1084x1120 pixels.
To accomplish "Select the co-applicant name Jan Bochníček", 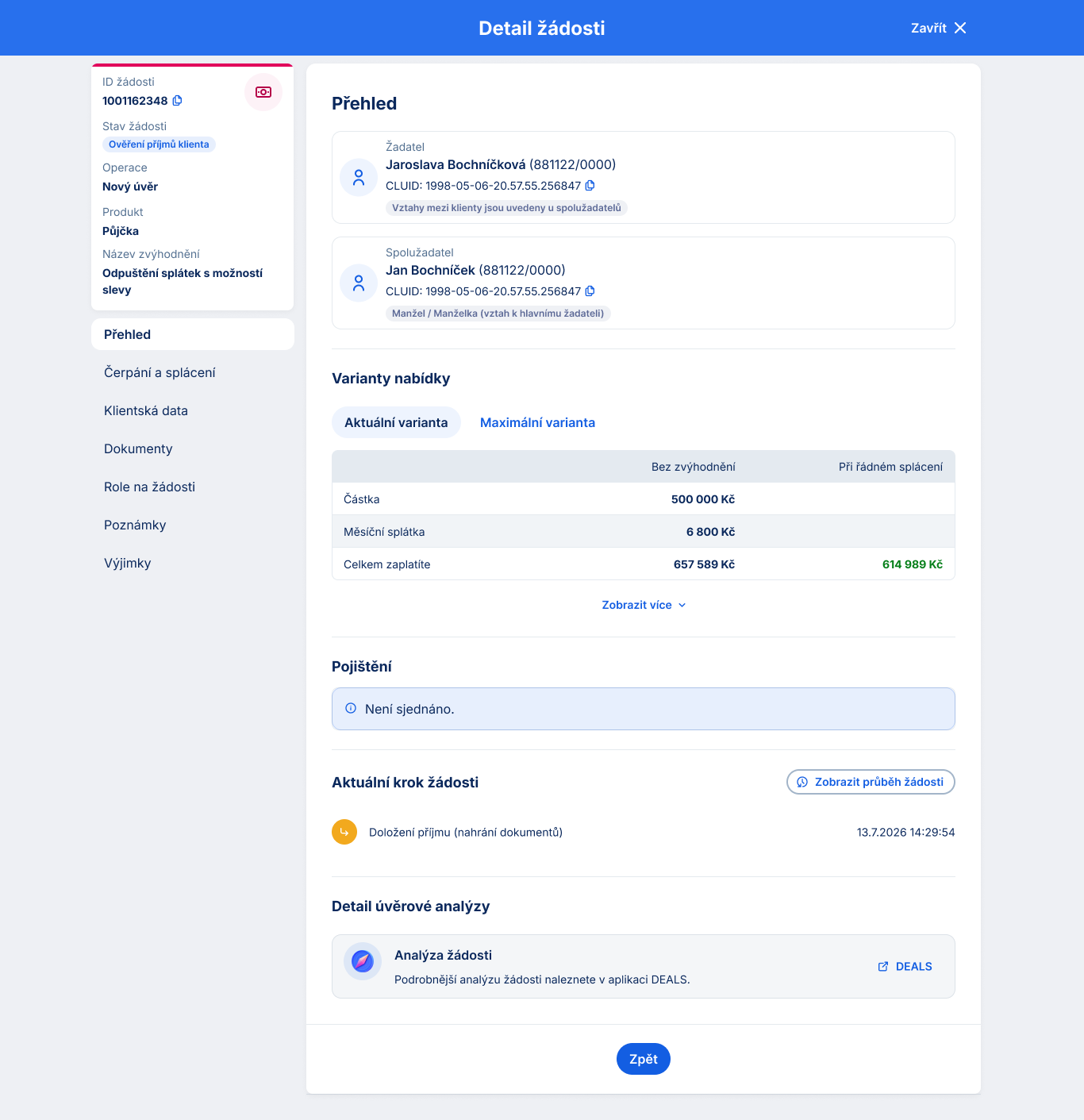I will coord(430,270).
